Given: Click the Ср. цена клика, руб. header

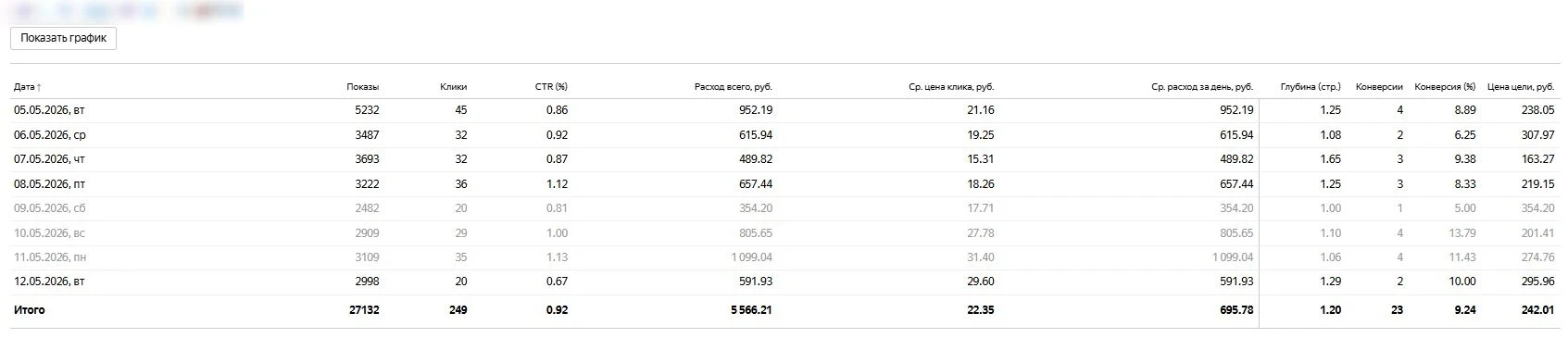Looking at the screenshot, I should [x=951, y=87].
